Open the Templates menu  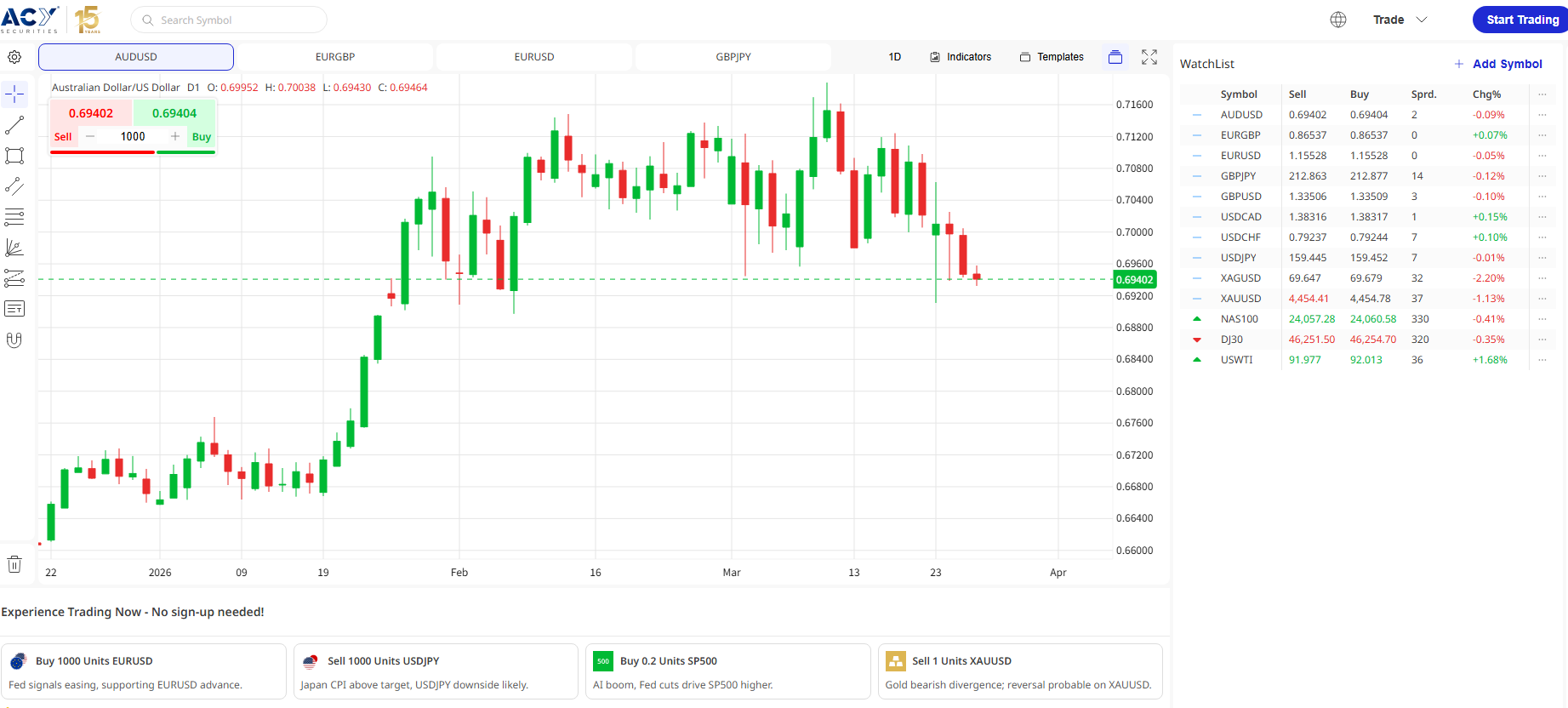(x=1052, y=57)
